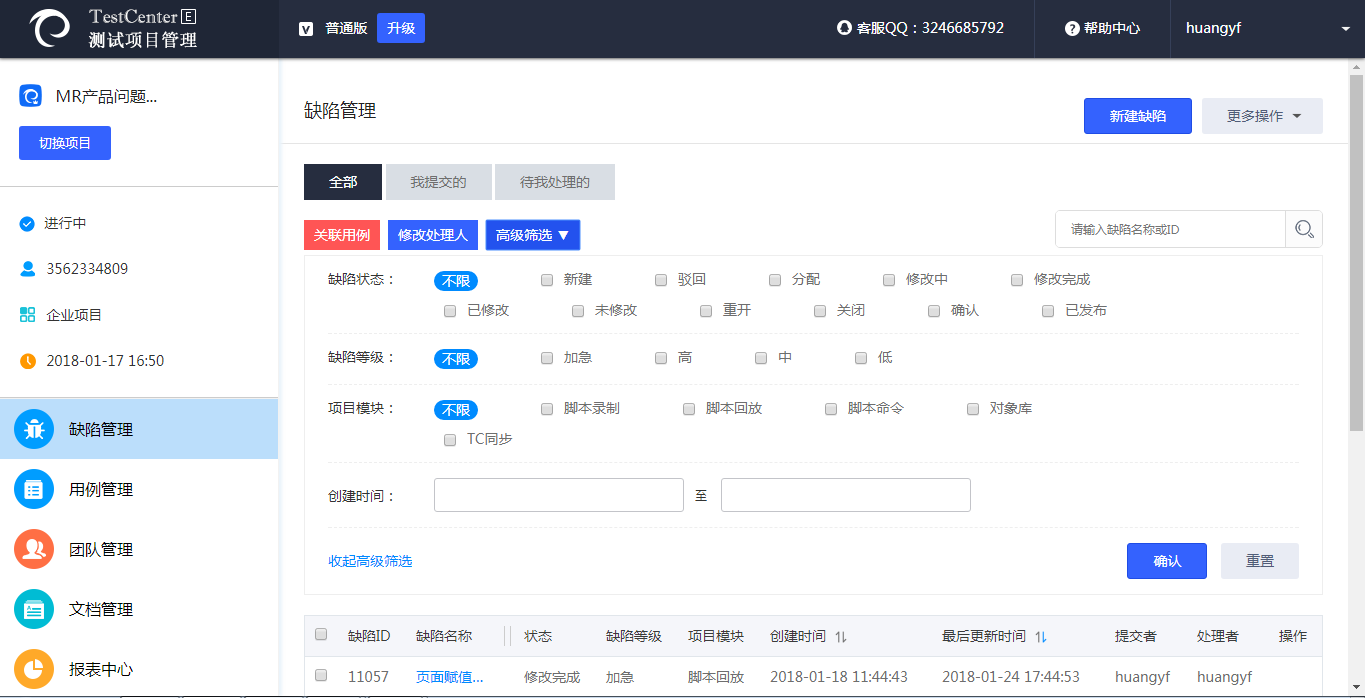The height and width of the screenshot is (698, 1365).
Task: Open 缺陷管理 bug icon in sidebar
Action: click(34, 429)
